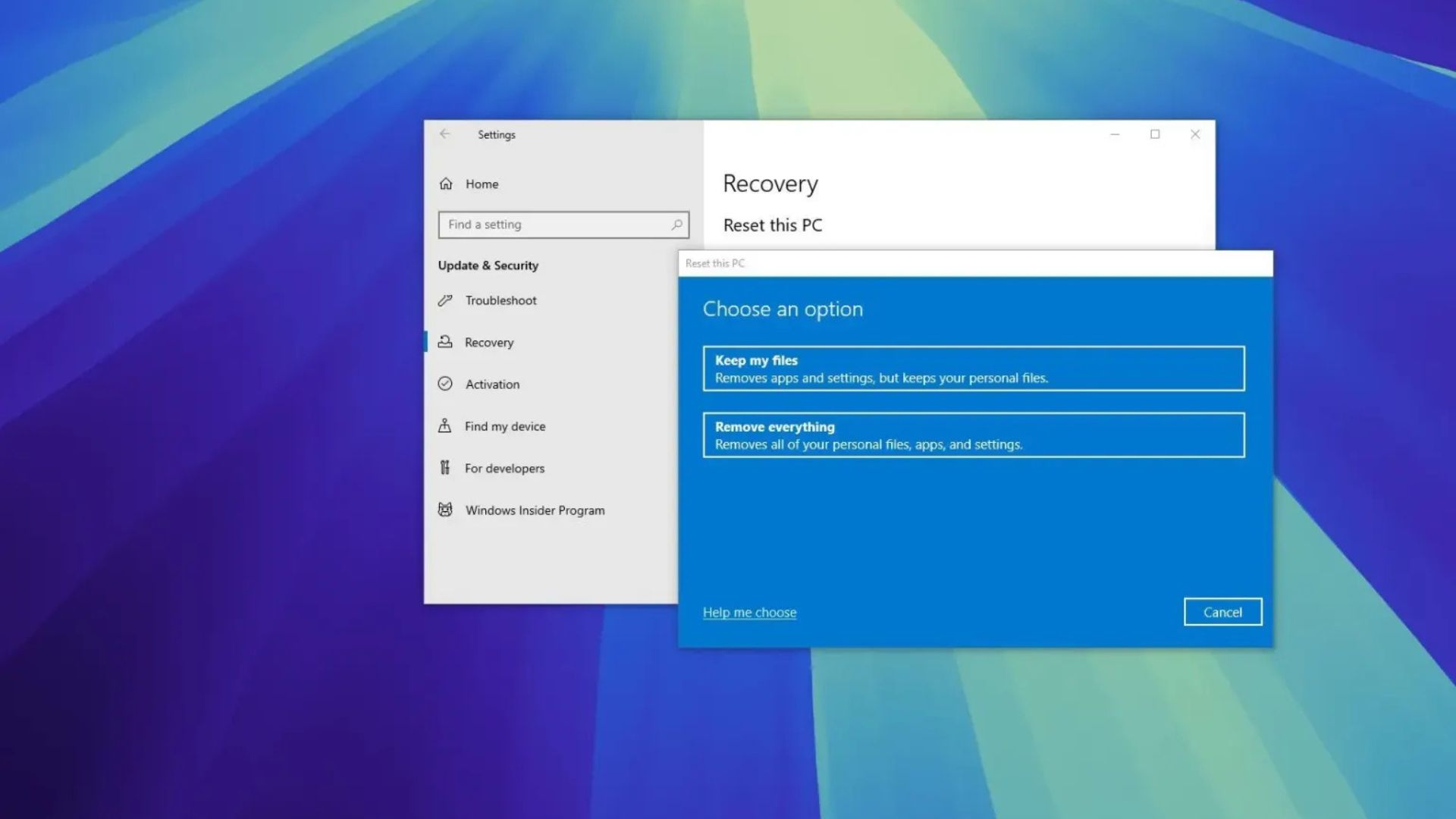The height and width of the screenshot is (819, 1456).
Task: Click the Activation checkmark icon
Action: pyautogui.click(x=447, y=384)
